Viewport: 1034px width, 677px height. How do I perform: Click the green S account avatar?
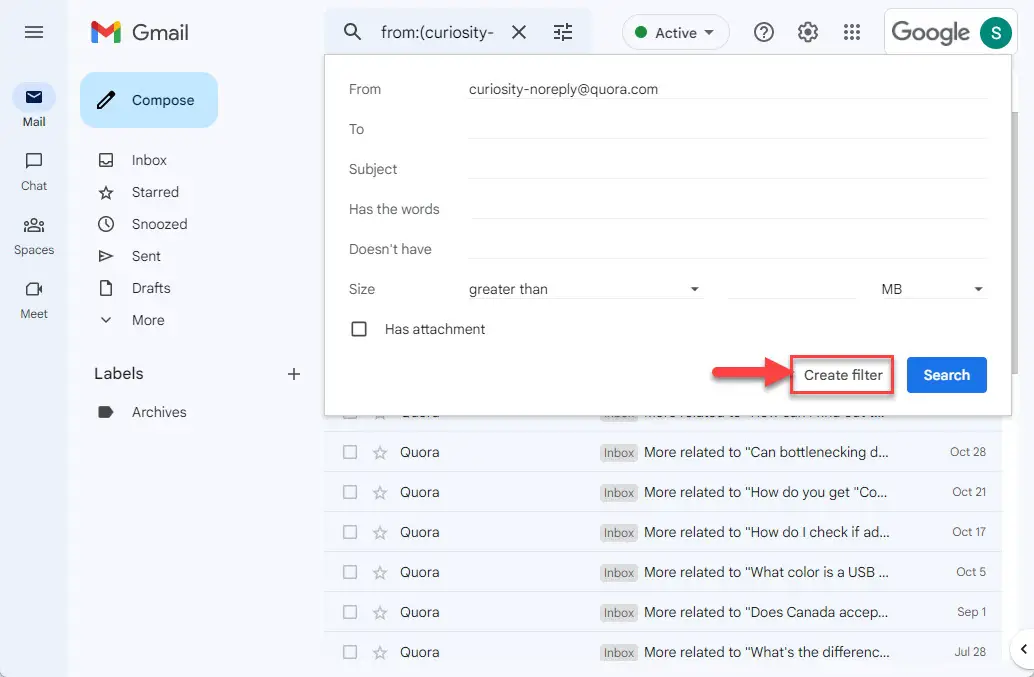995,32
